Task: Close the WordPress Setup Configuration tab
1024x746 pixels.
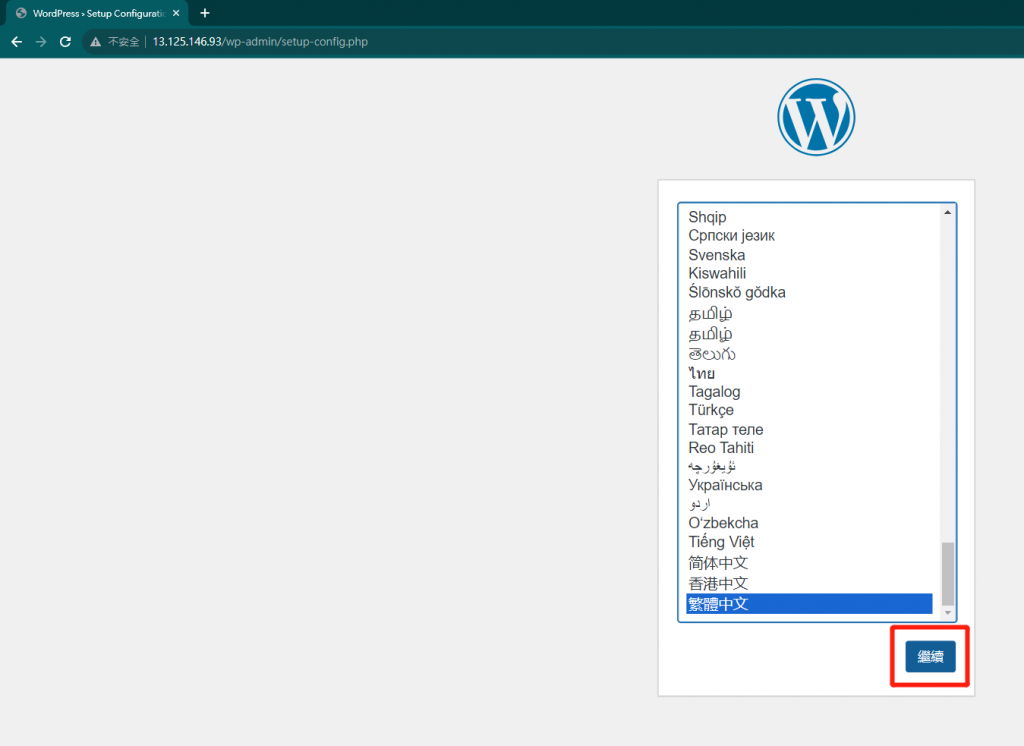Action: point(176,13)
